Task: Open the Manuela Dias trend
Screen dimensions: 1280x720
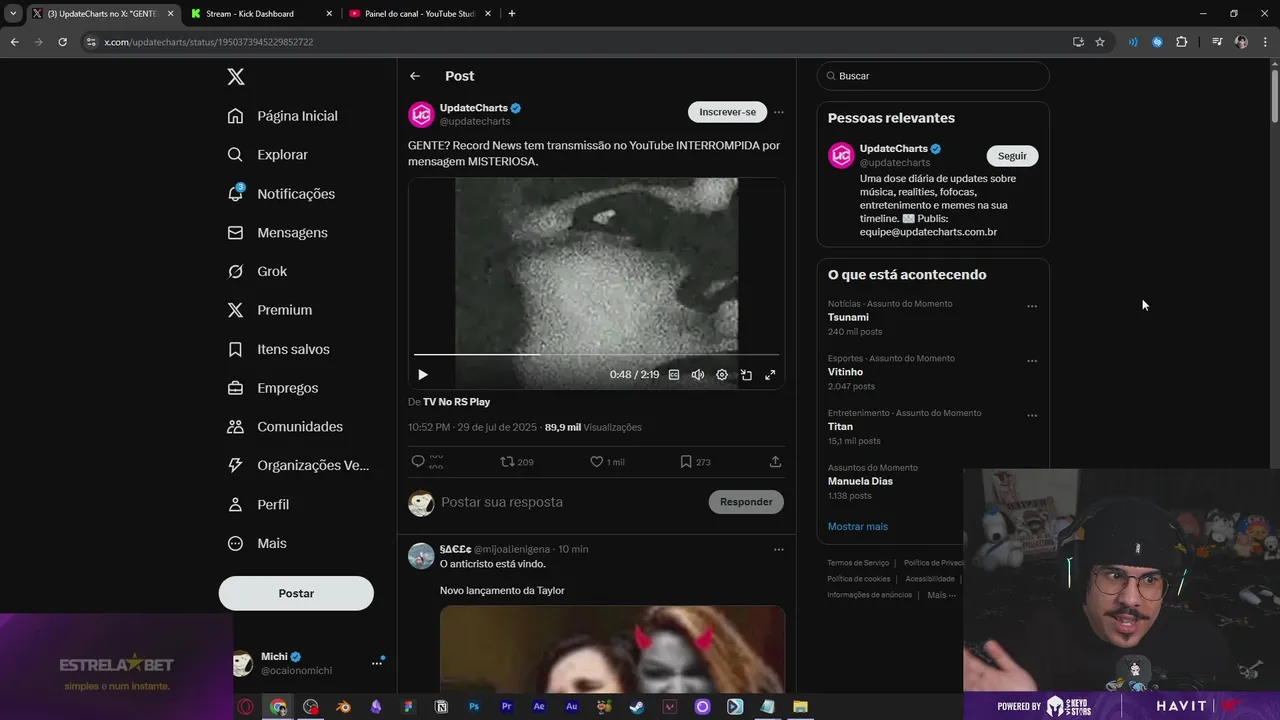Action: [x=860, y=481]
